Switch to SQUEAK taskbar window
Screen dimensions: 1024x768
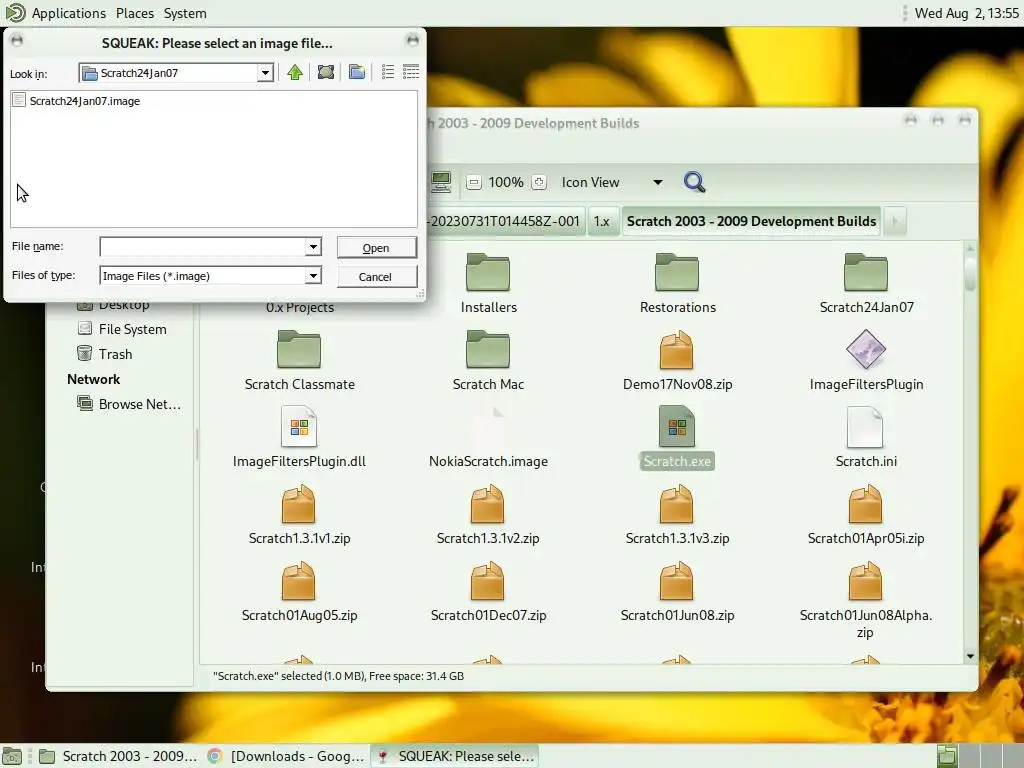click(x=455, y=756)
